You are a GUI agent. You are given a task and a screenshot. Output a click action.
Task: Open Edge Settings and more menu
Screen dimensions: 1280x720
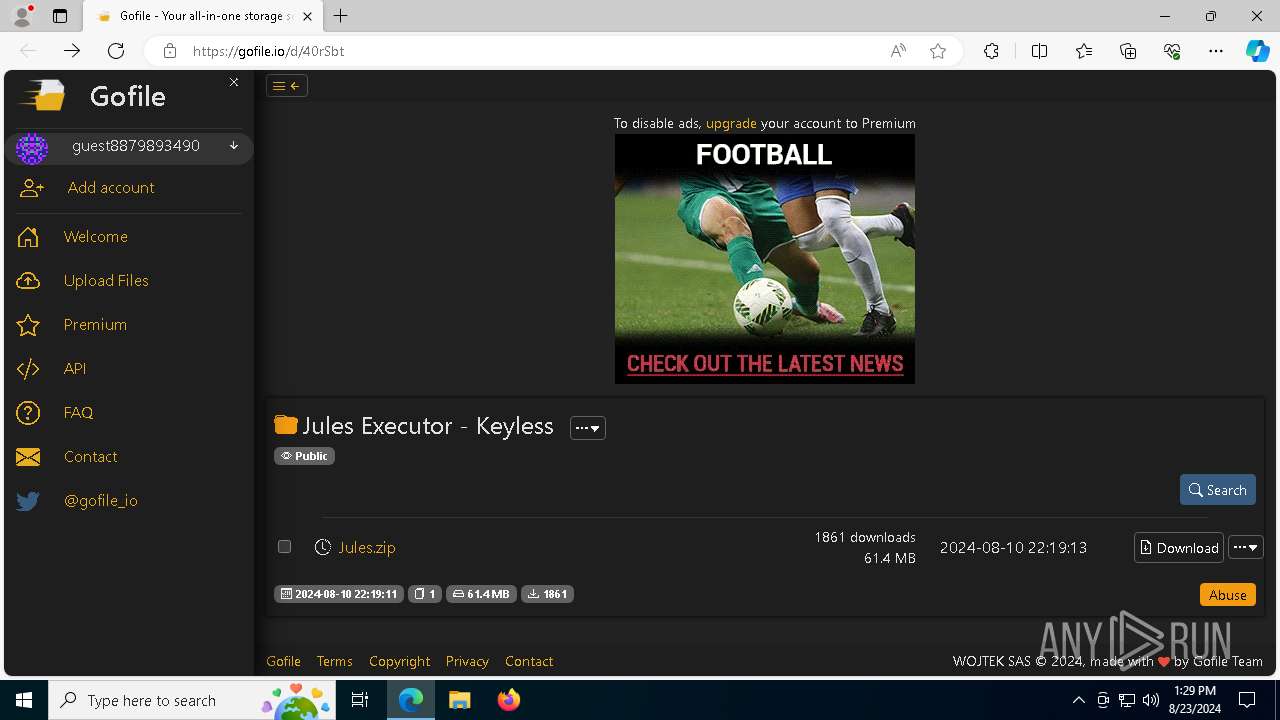click(x=1216, y=51)
